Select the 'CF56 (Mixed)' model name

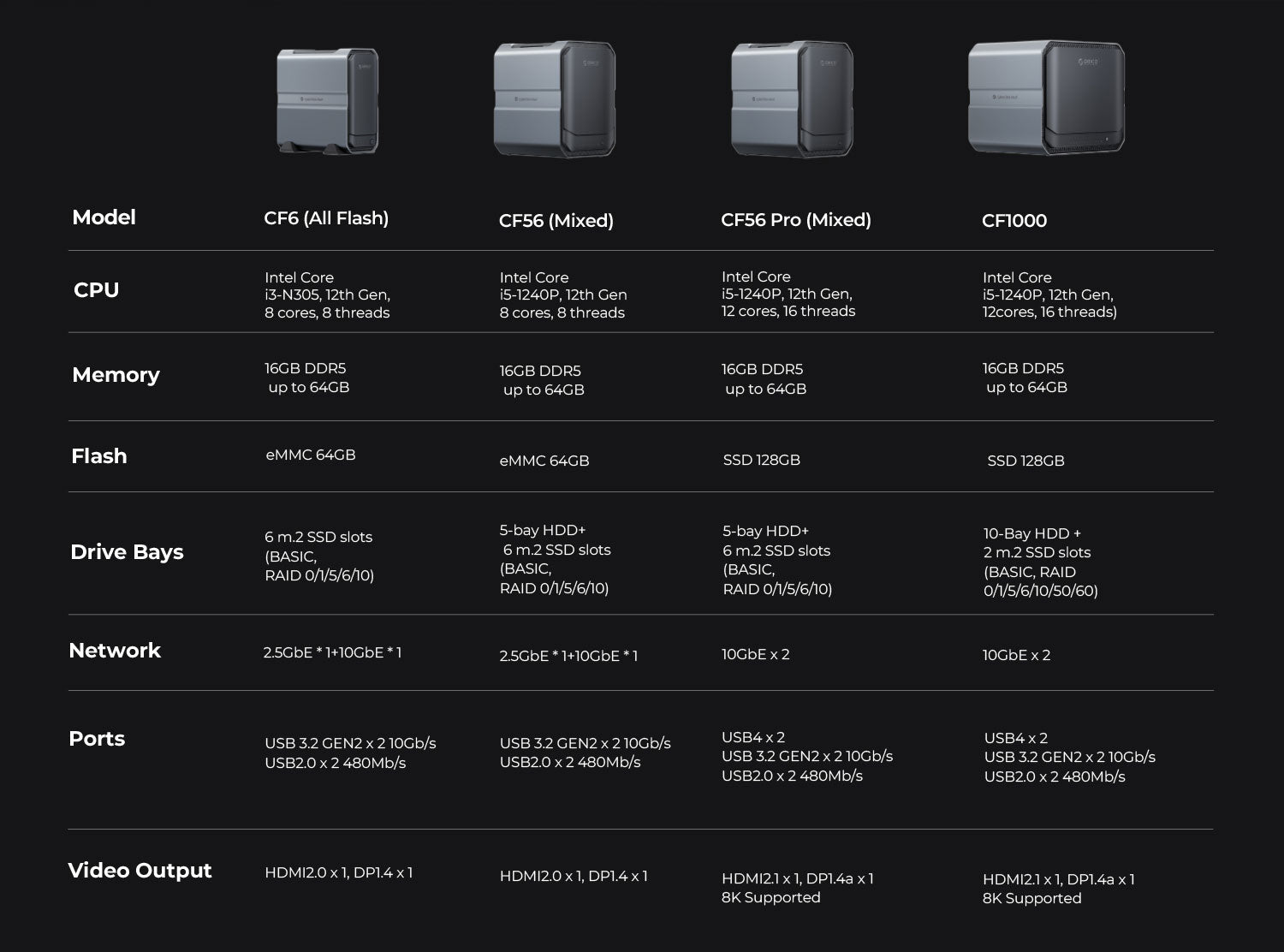click(556, 221)
